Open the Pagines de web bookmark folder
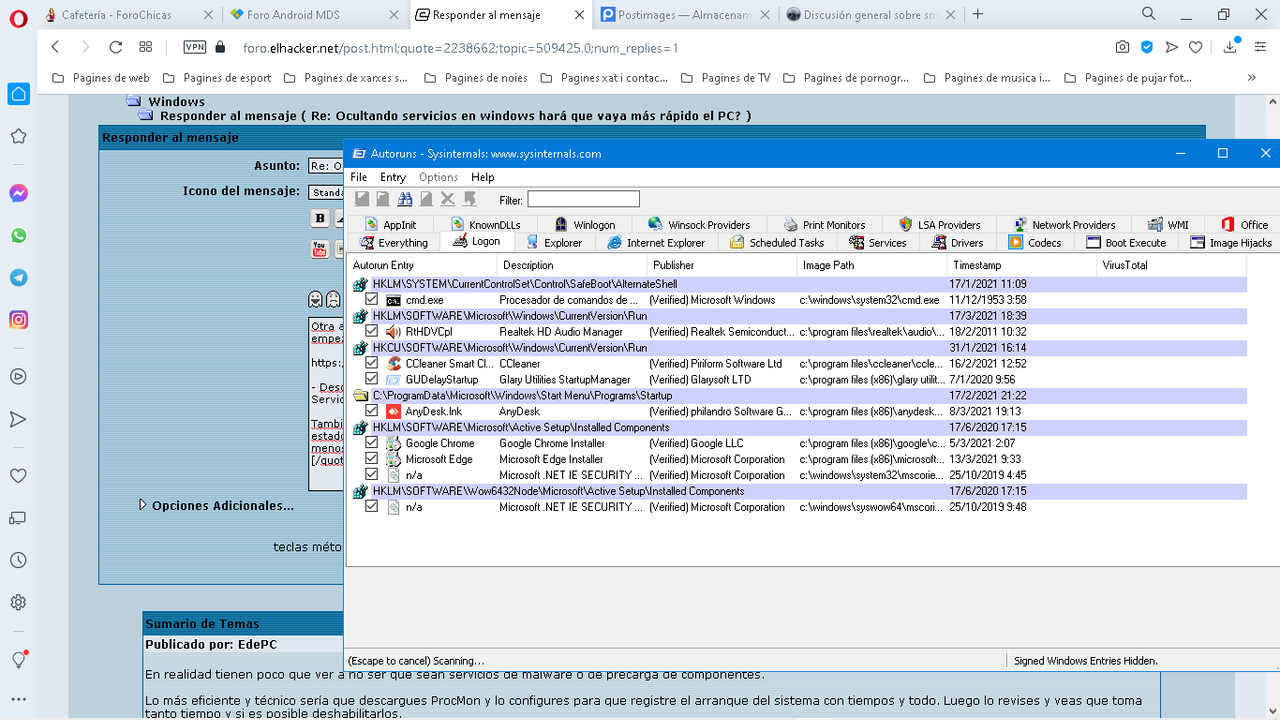This screenshot has width=1280, height=720. pos(99,78)
